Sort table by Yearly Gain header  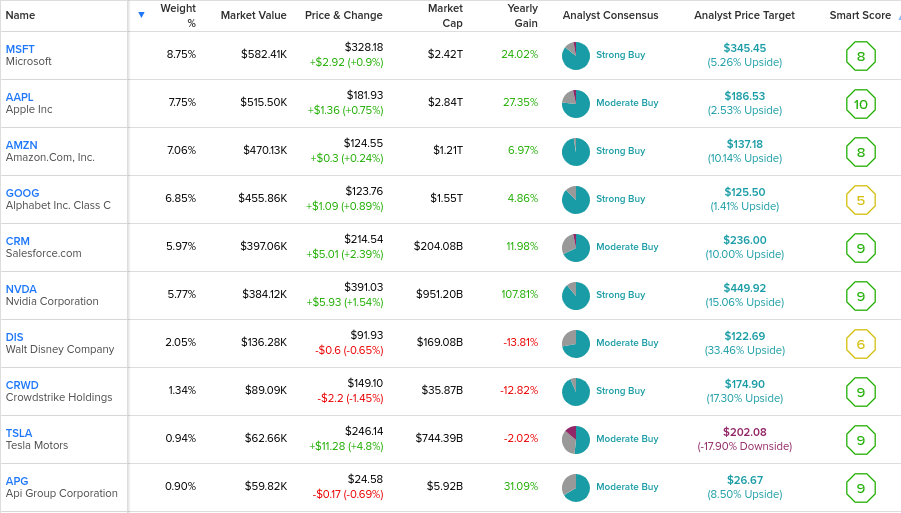coord(522,16)
